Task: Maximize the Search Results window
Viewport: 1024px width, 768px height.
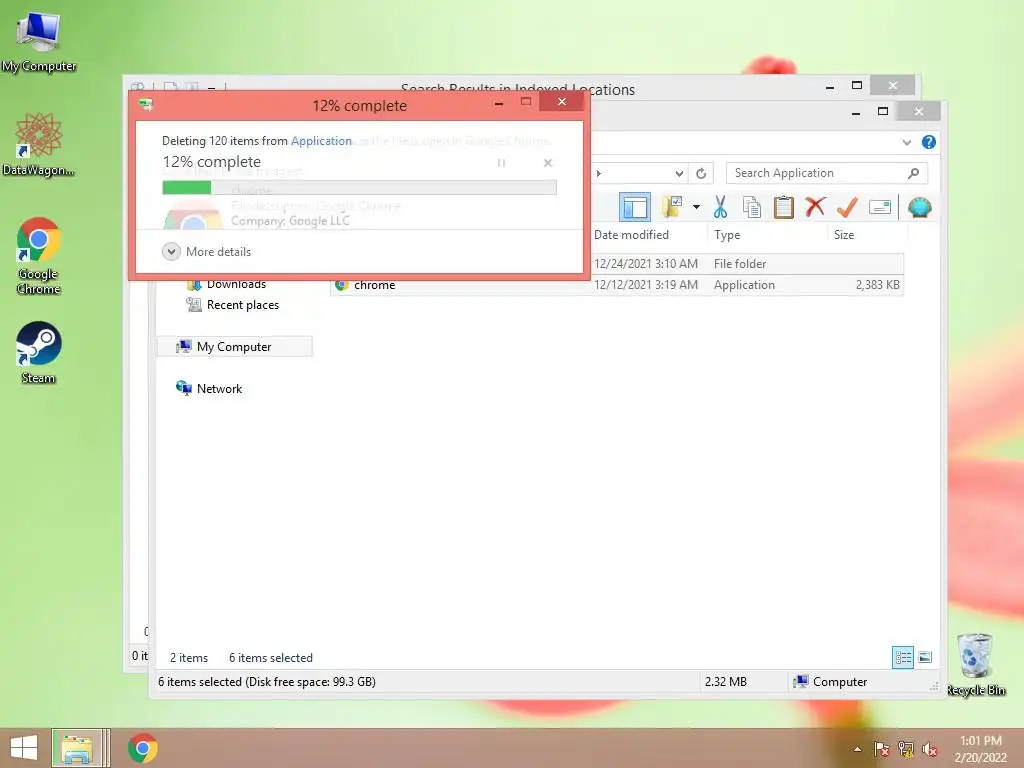Action: (857, 86)
